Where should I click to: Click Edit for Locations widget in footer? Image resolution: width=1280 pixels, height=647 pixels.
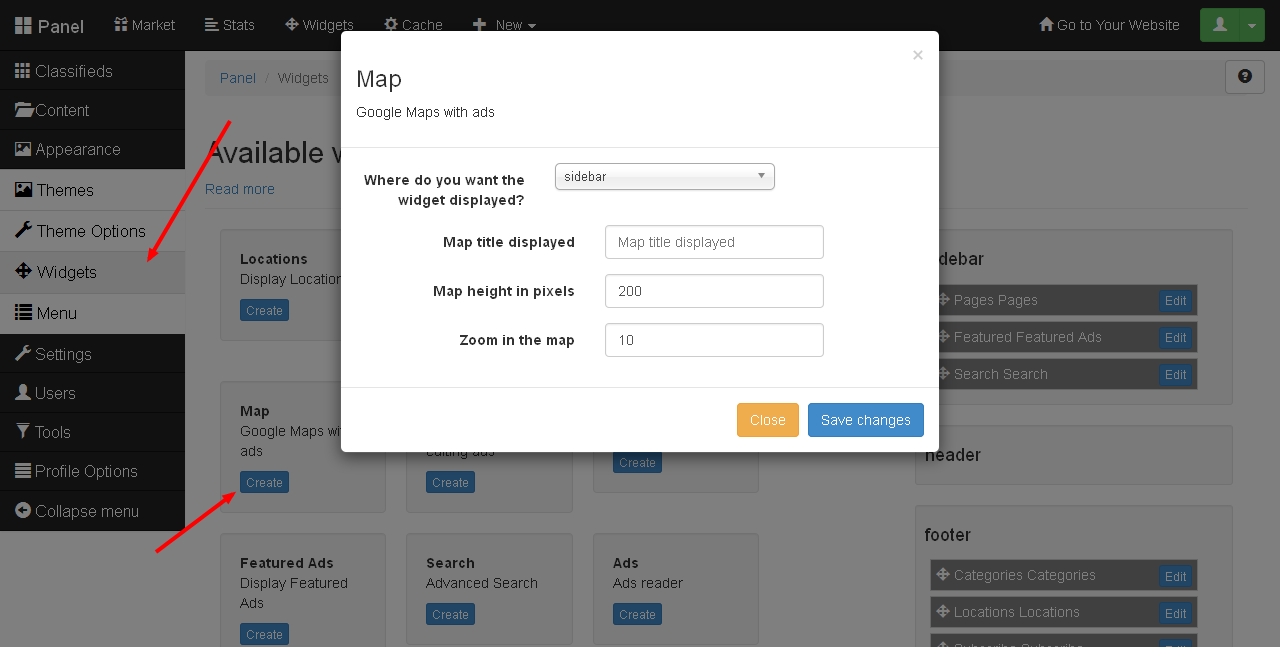point(1176,612)
